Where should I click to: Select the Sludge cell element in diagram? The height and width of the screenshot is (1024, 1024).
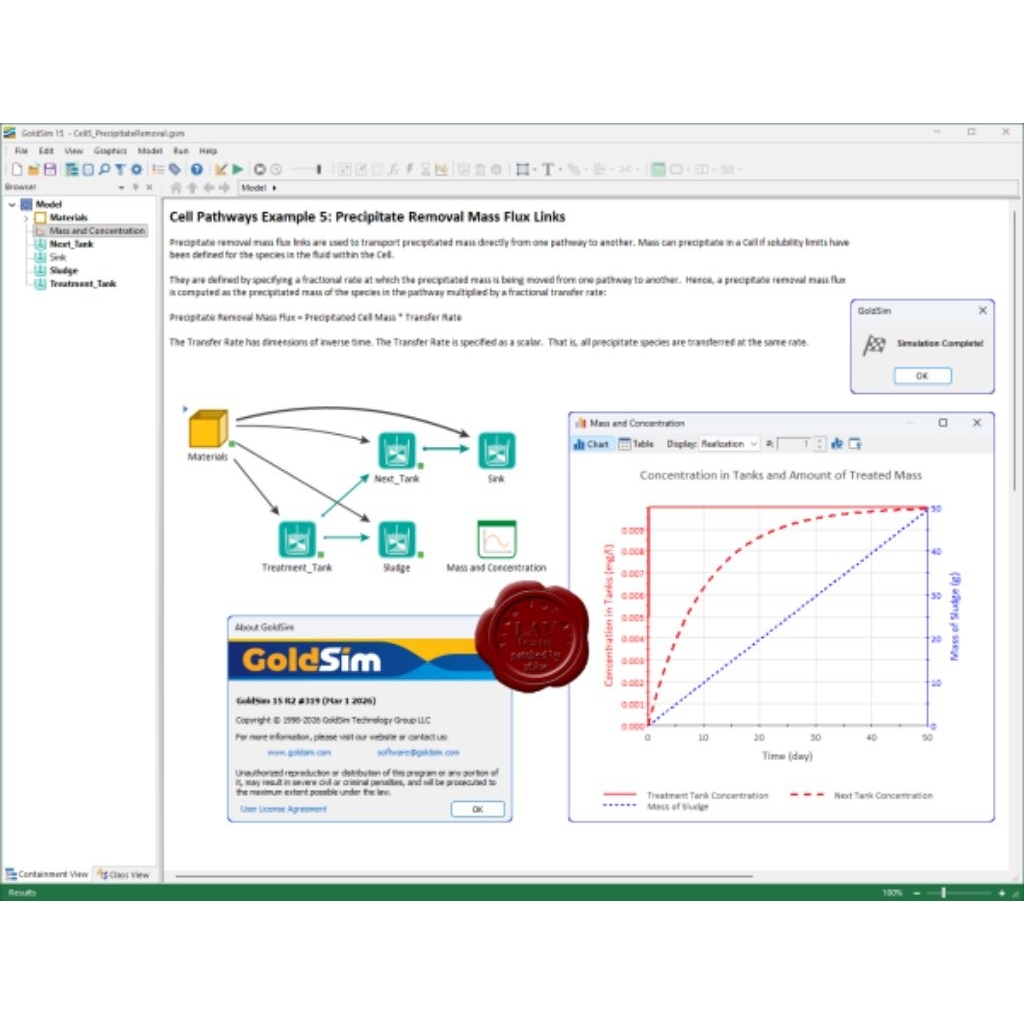(x=396, y=539)
